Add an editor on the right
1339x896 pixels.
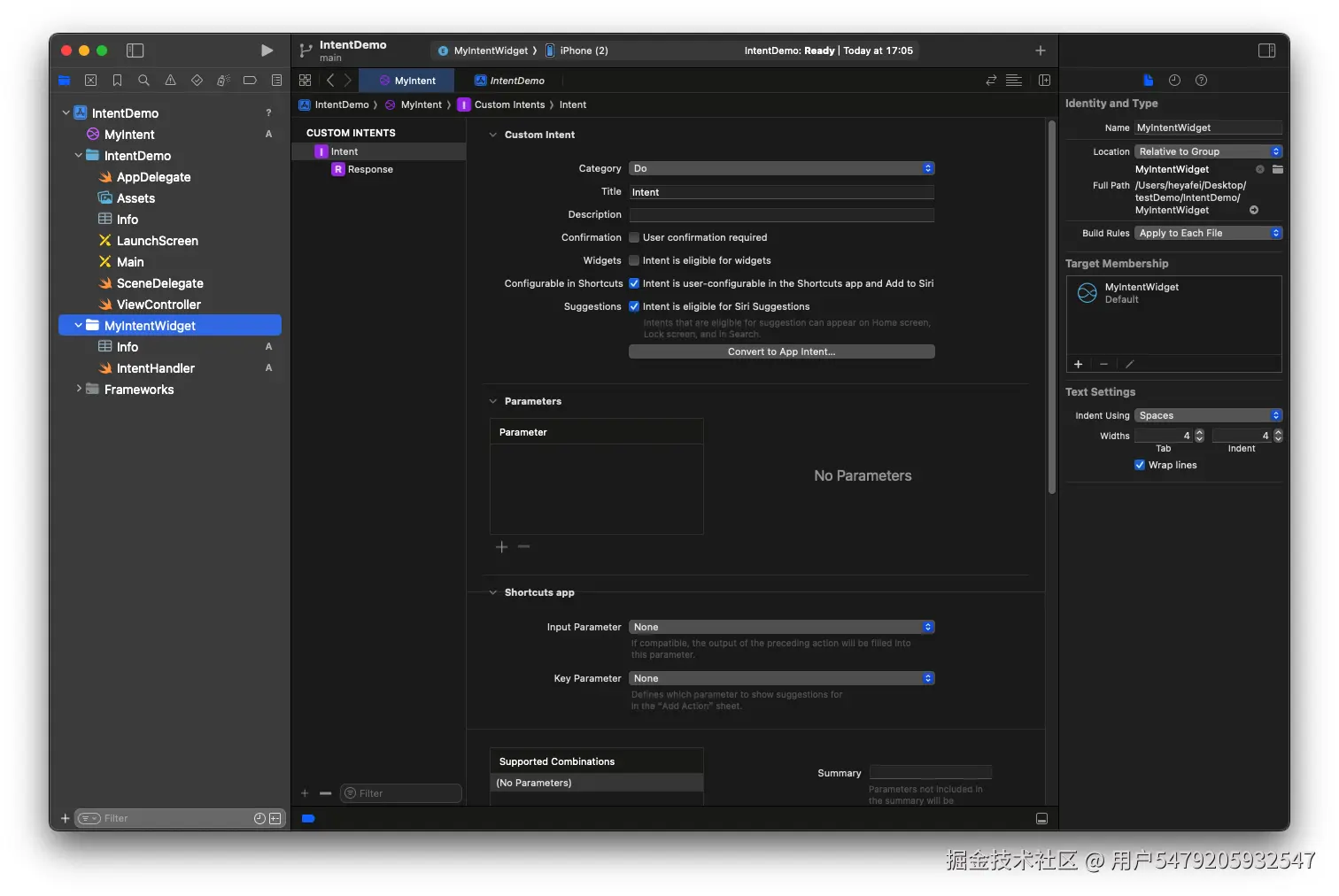pos(1044,81)
